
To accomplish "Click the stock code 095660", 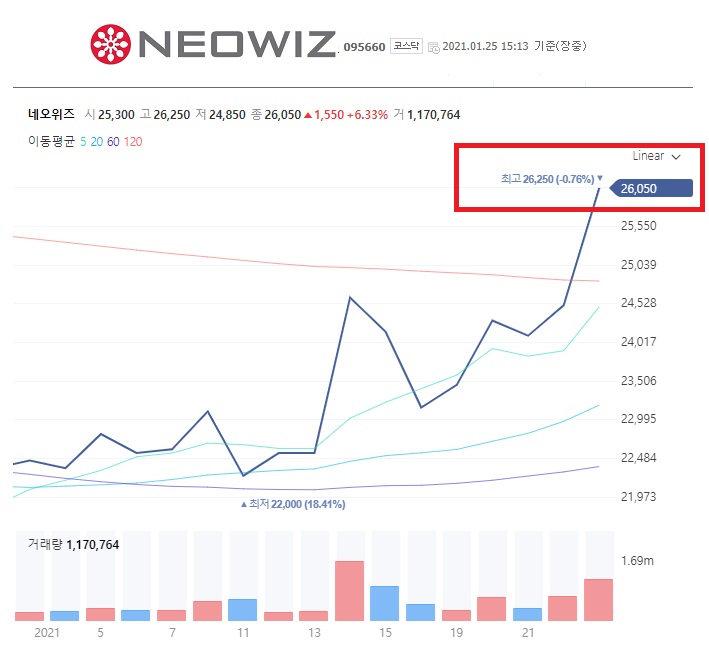I will point(364,47).
